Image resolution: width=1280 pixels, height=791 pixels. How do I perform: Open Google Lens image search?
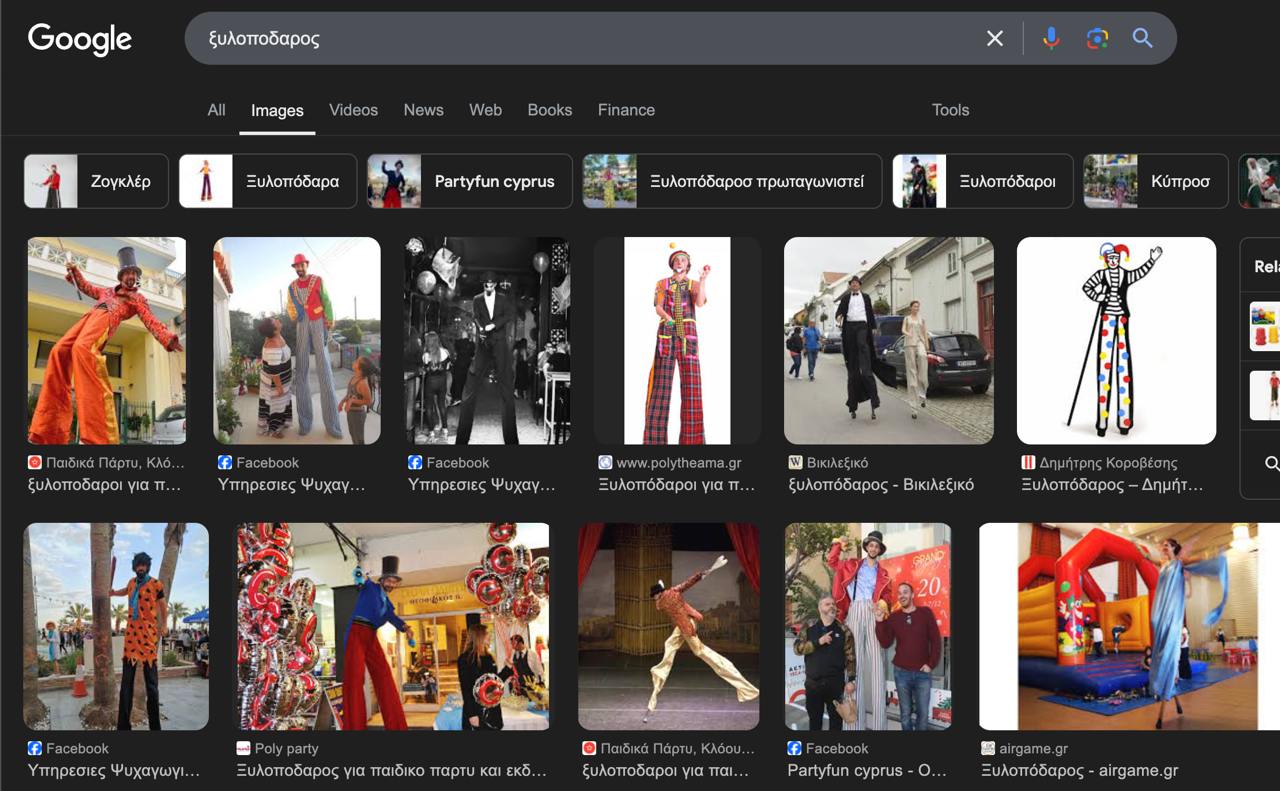1097,38
